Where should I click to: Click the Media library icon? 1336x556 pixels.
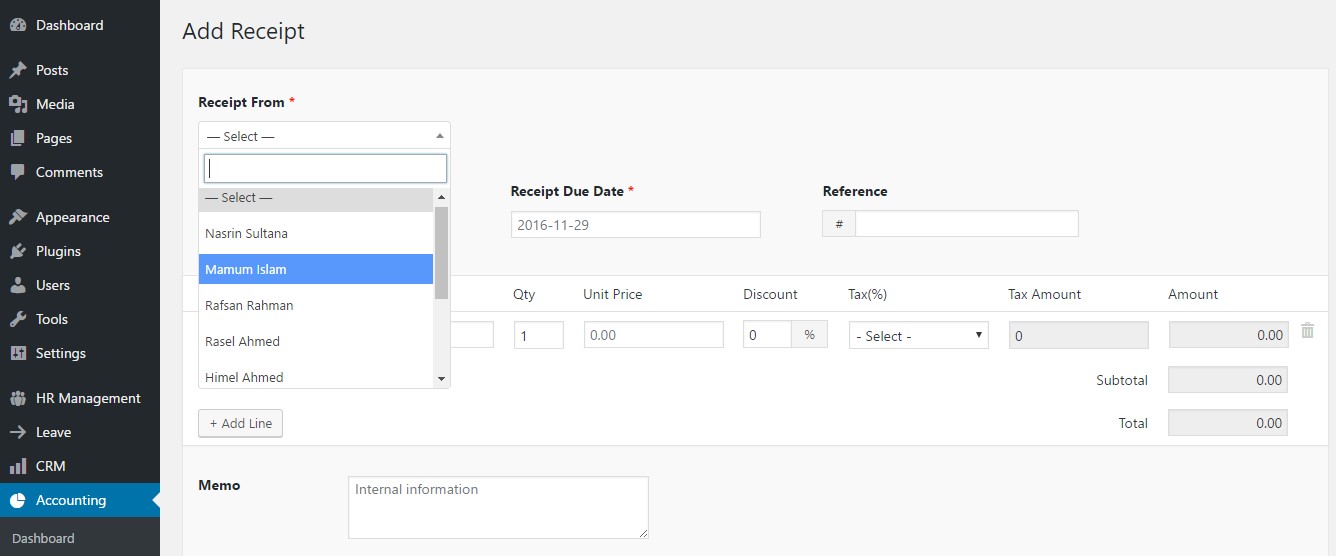pyautogui.click(x=18, y=104)
